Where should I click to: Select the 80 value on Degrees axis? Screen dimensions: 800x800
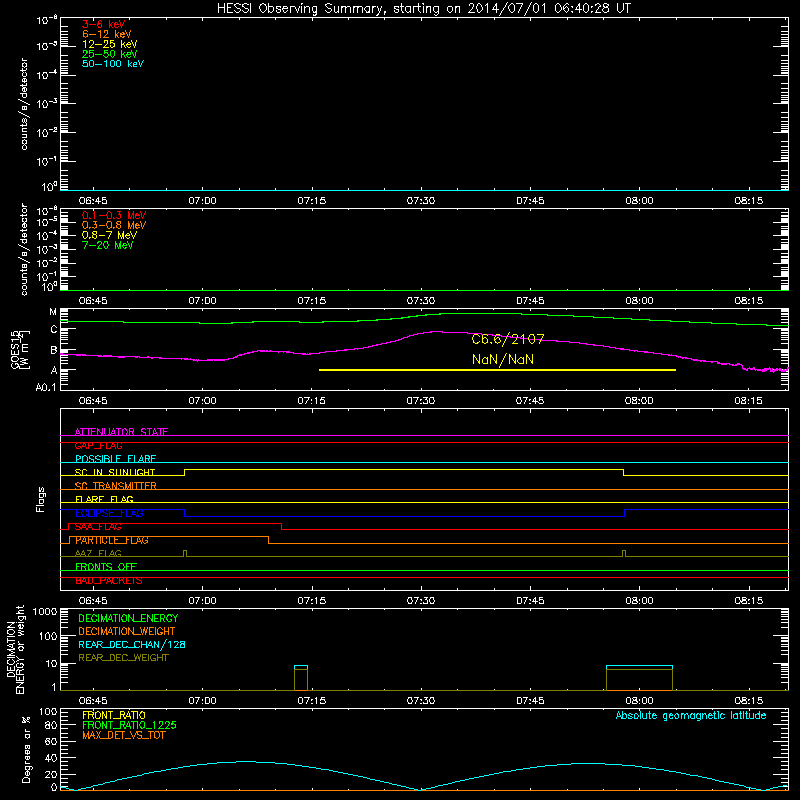(51, 726)
